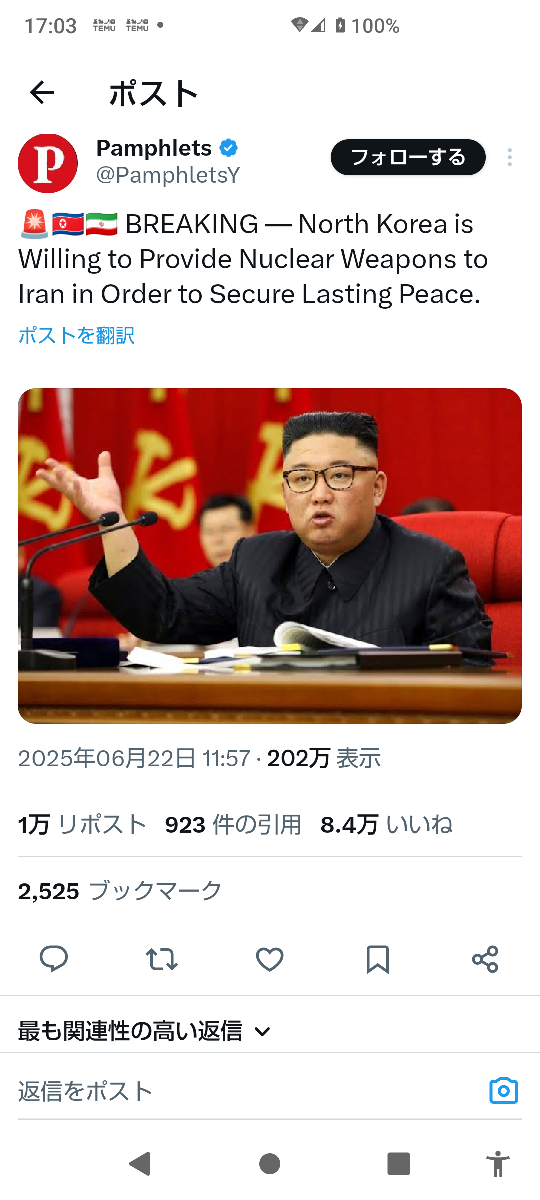Open the three-dot post options menu
Viewport: 540px width, 1200px height.
(510, 158)
